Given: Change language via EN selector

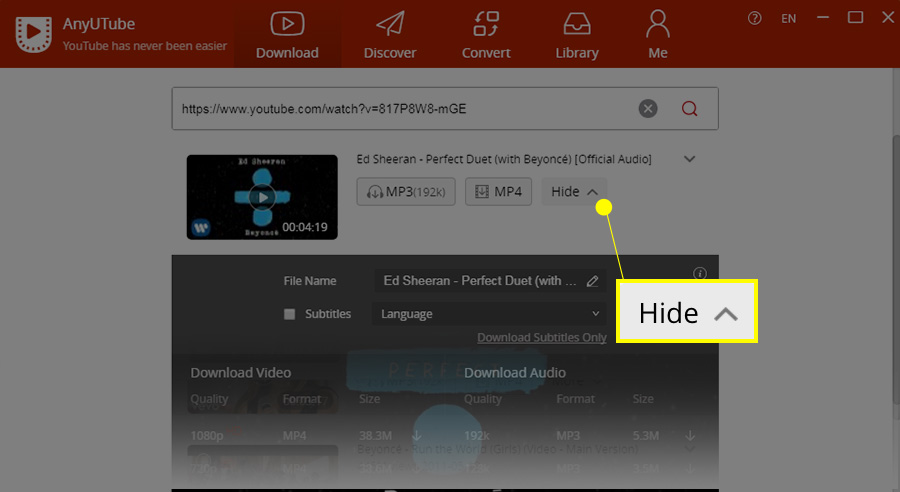Looking at the screenshot, I should 789,19.
